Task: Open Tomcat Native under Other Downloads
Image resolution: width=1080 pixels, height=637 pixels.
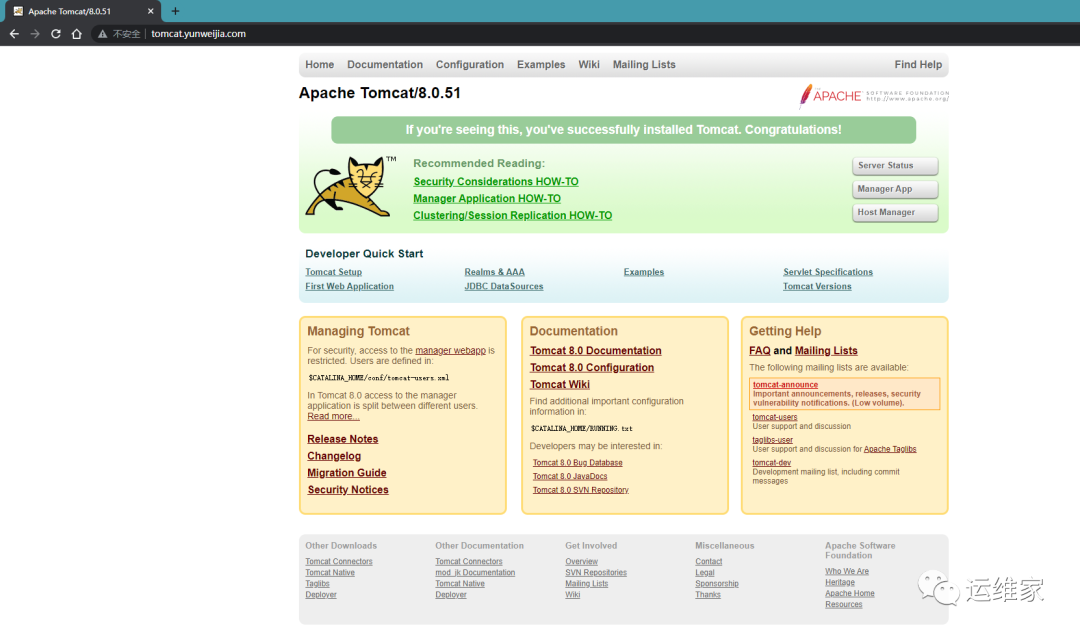Action: point(330,573)
